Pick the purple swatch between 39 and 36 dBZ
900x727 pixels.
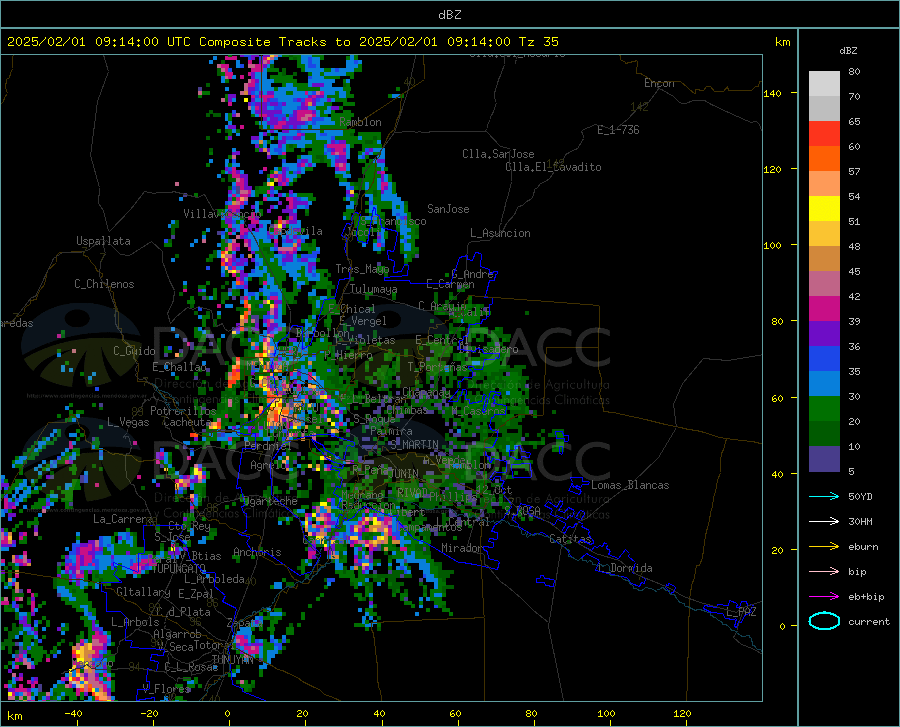pos(824,334)
